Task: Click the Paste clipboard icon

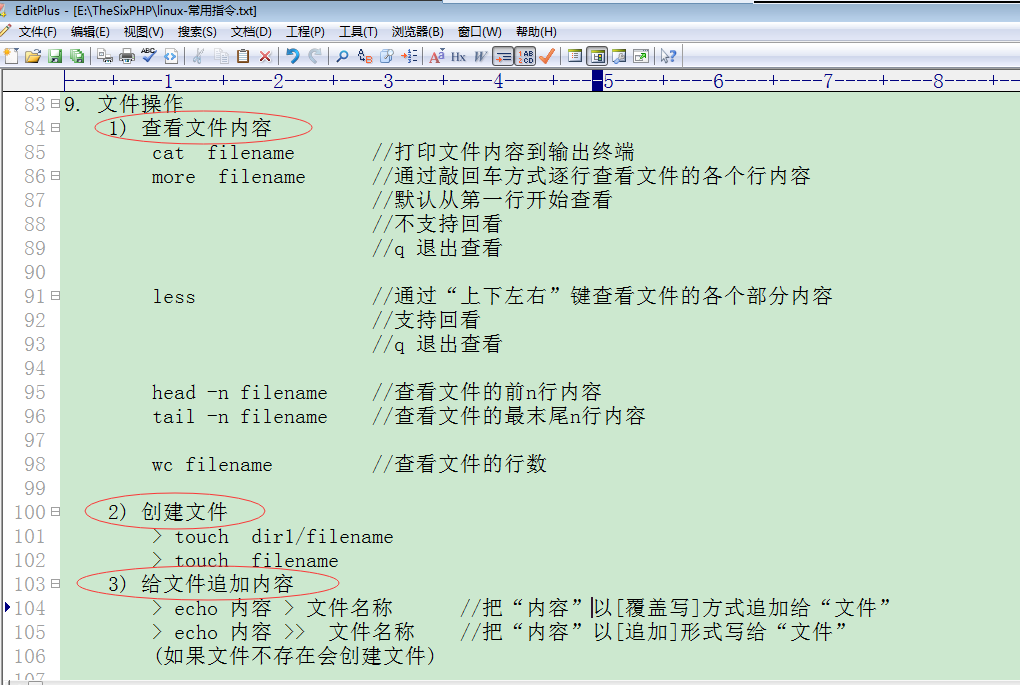Action: pyautogui.click(x=243, y=56)
